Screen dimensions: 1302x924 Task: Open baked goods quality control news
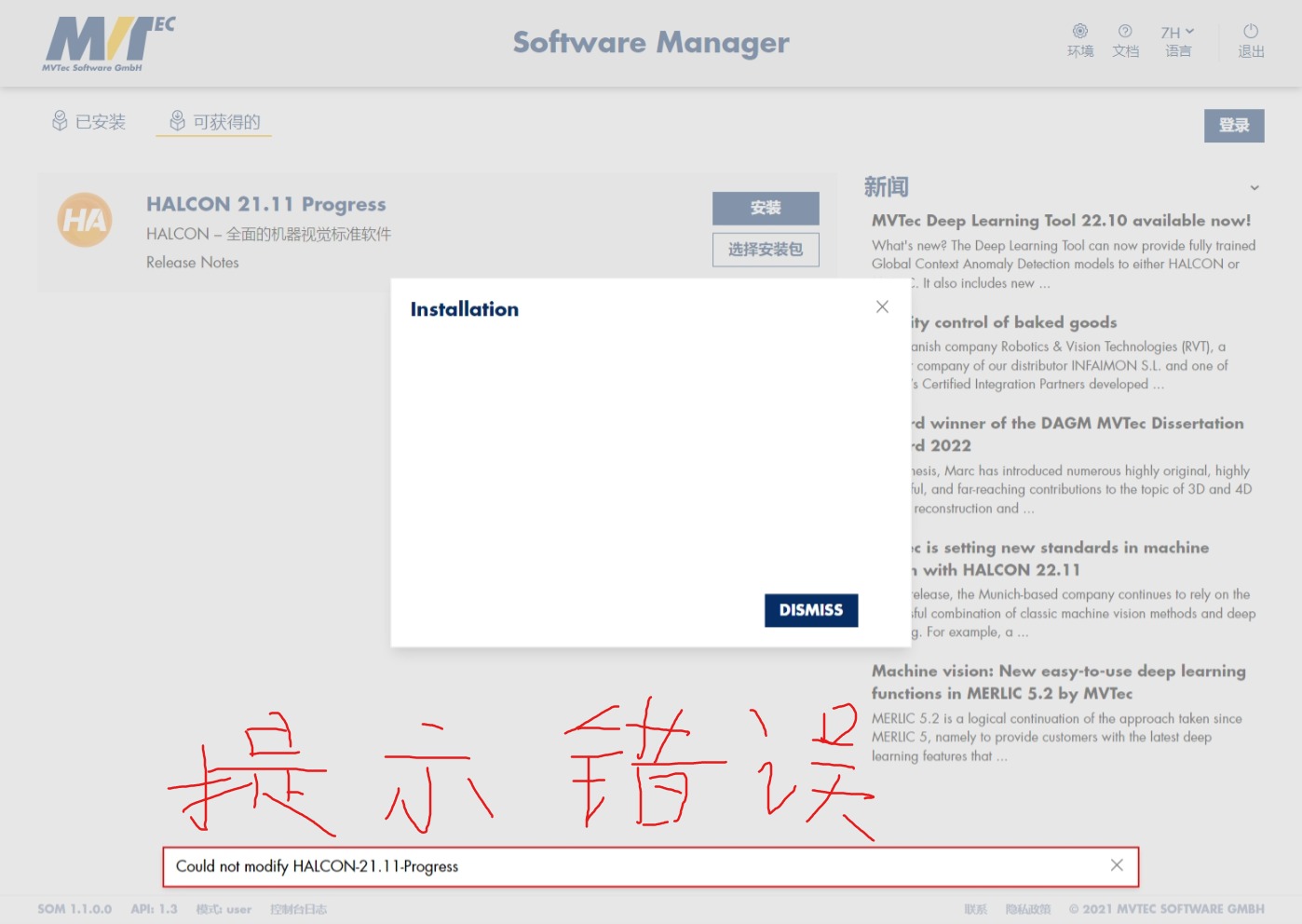click(x=1013, y=322)
